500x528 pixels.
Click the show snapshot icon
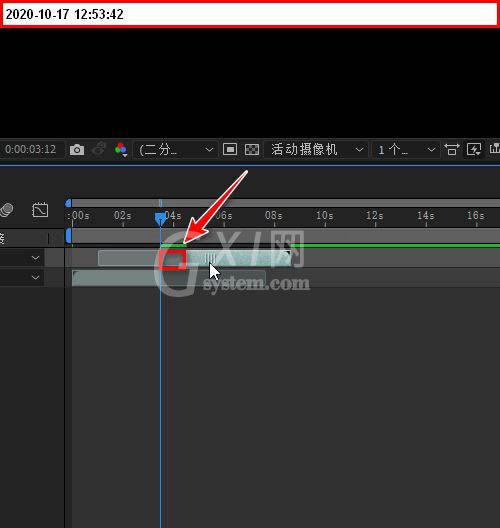99,149
